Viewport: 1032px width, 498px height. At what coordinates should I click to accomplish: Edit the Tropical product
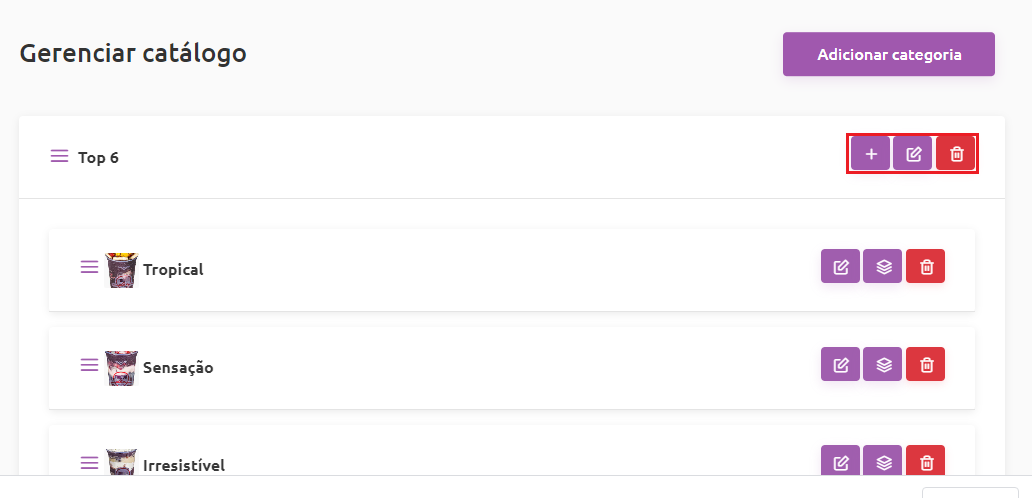[x=840, y=266]
